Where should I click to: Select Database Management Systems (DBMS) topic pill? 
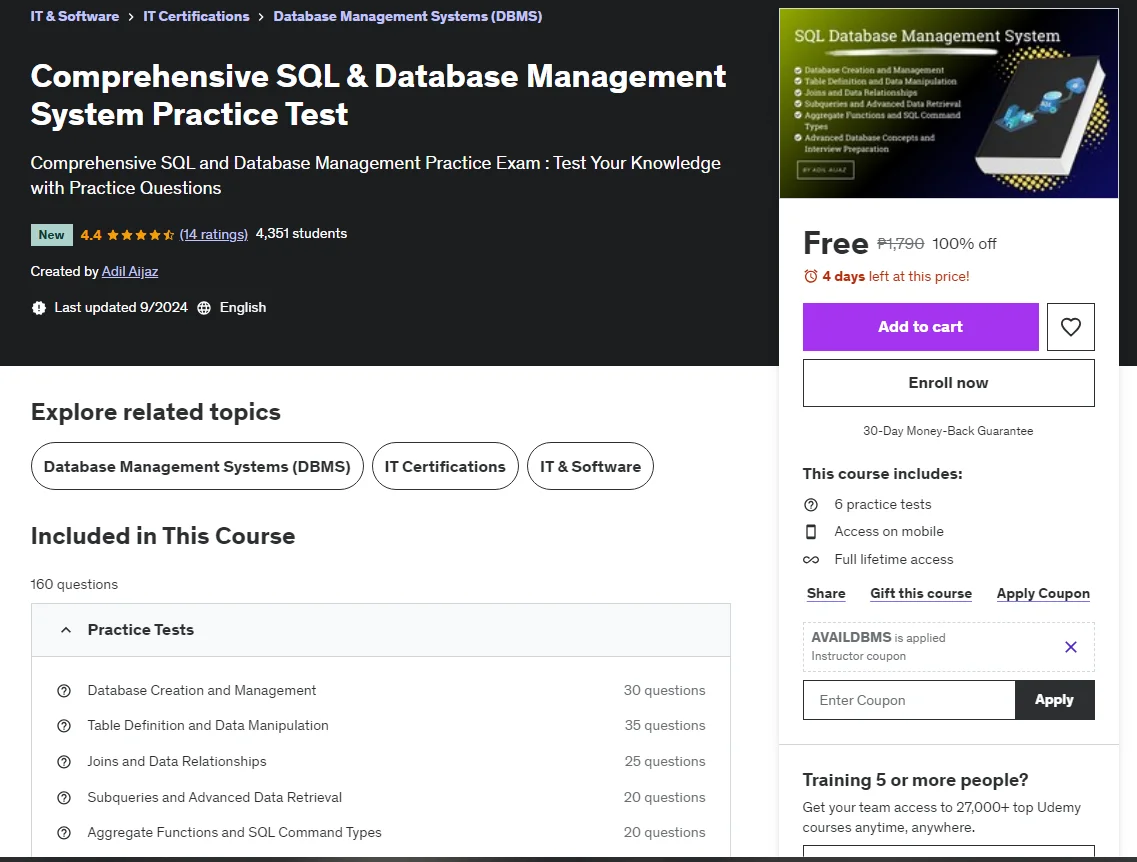[197, 466]
